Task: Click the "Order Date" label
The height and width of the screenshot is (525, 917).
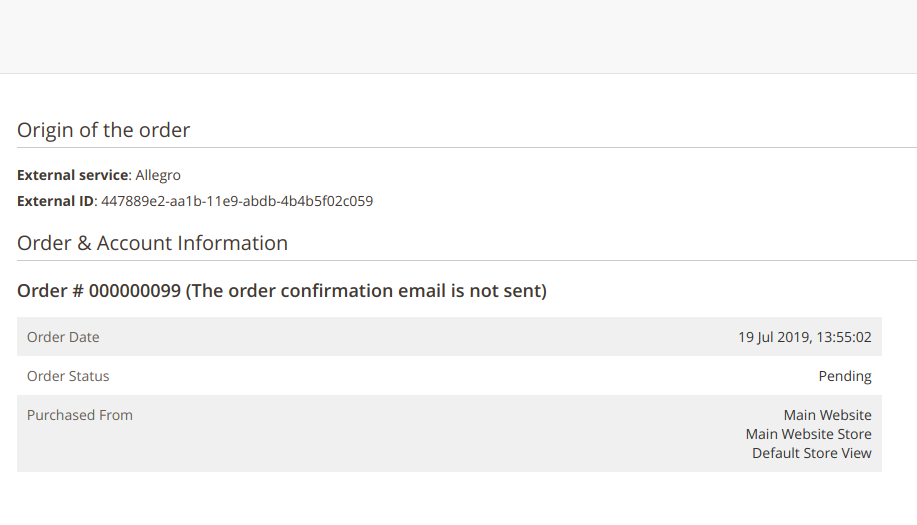Action: pyautogui.click(x=63, y=337)
